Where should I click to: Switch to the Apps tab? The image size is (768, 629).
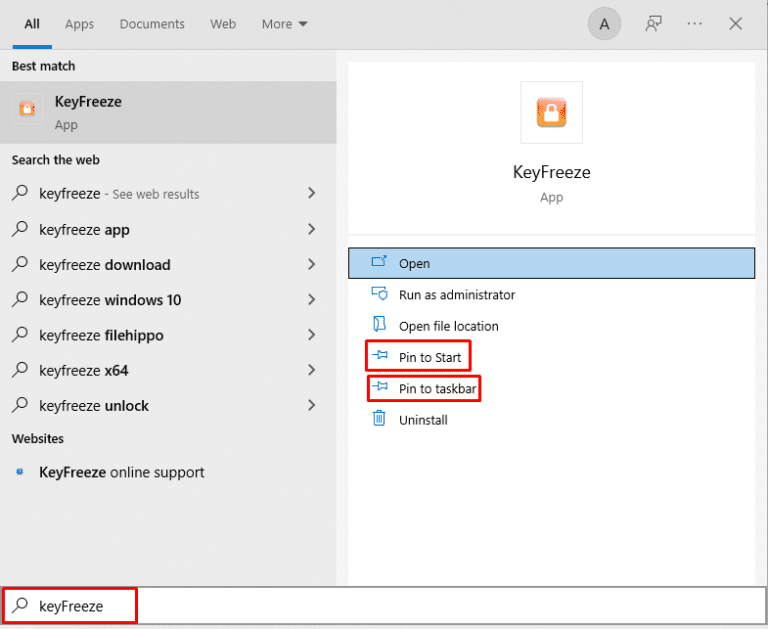coord(79,24)
